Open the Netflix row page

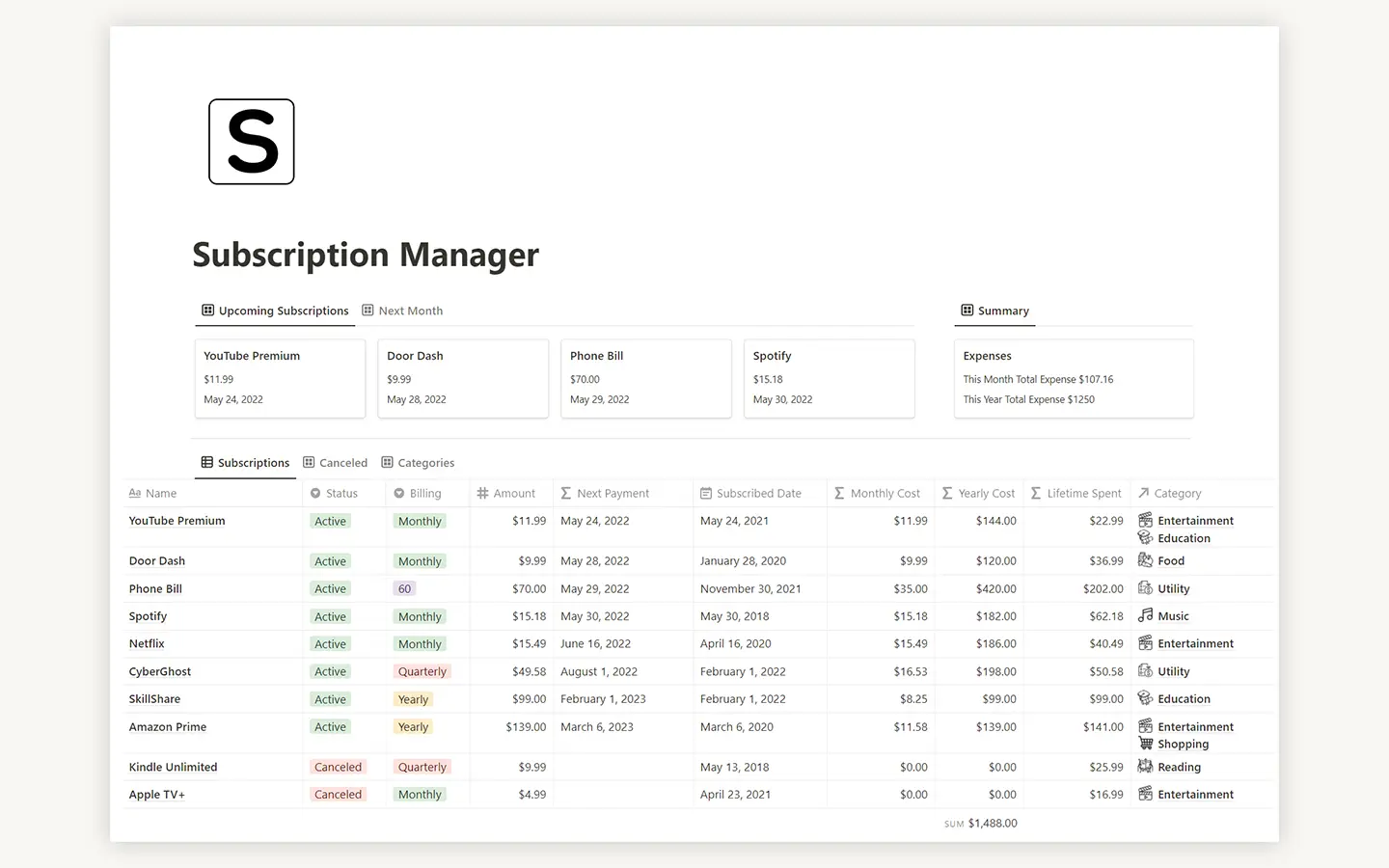click(x=147, y=644)
